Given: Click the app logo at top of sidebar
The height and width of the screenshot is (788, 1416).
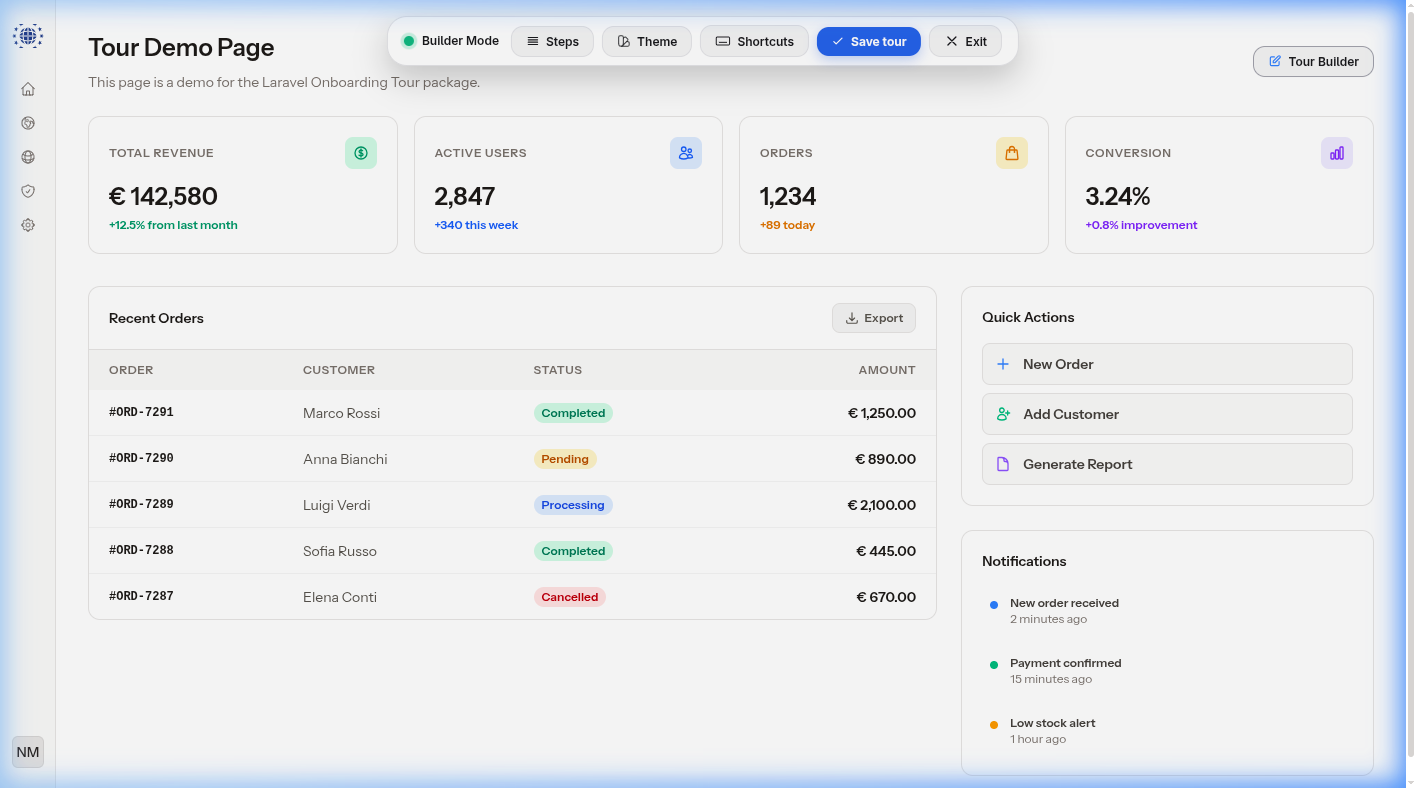Looking at the screenshot, I should point(28,37).
